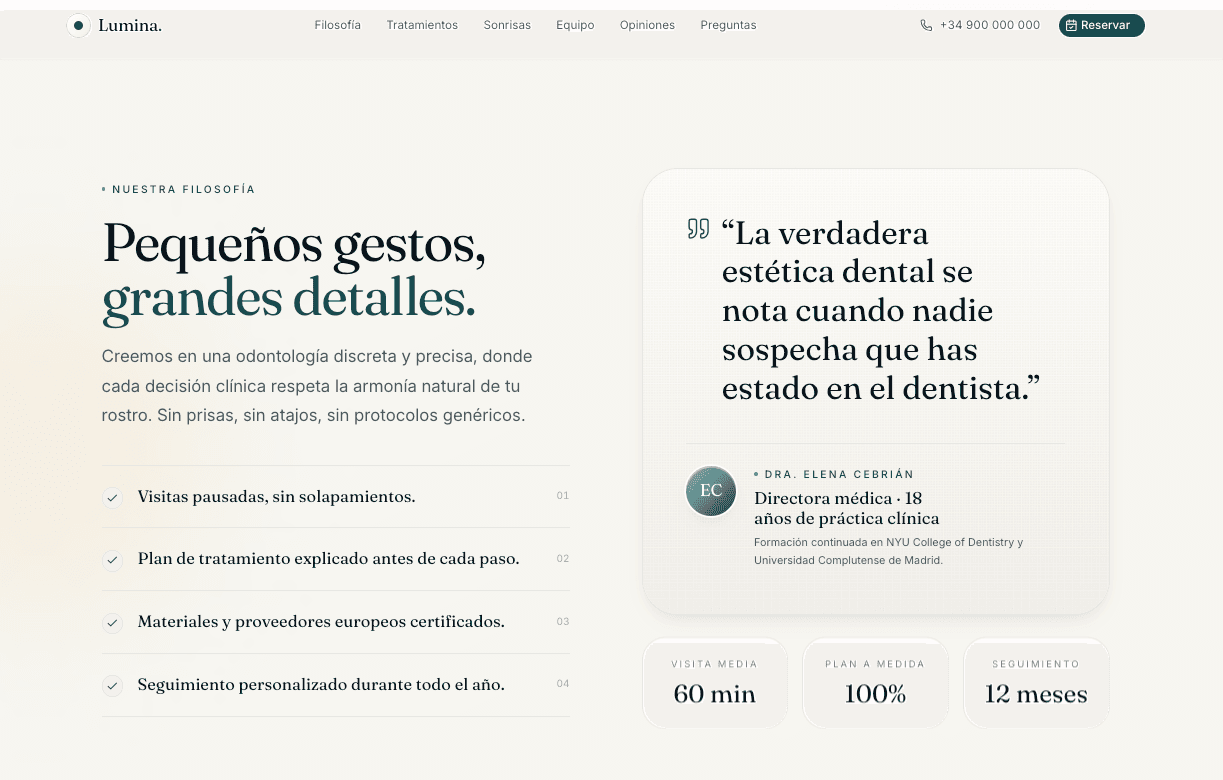
Task: Click the quote 'La verdadera estética dental'
Action: [881, 311]
